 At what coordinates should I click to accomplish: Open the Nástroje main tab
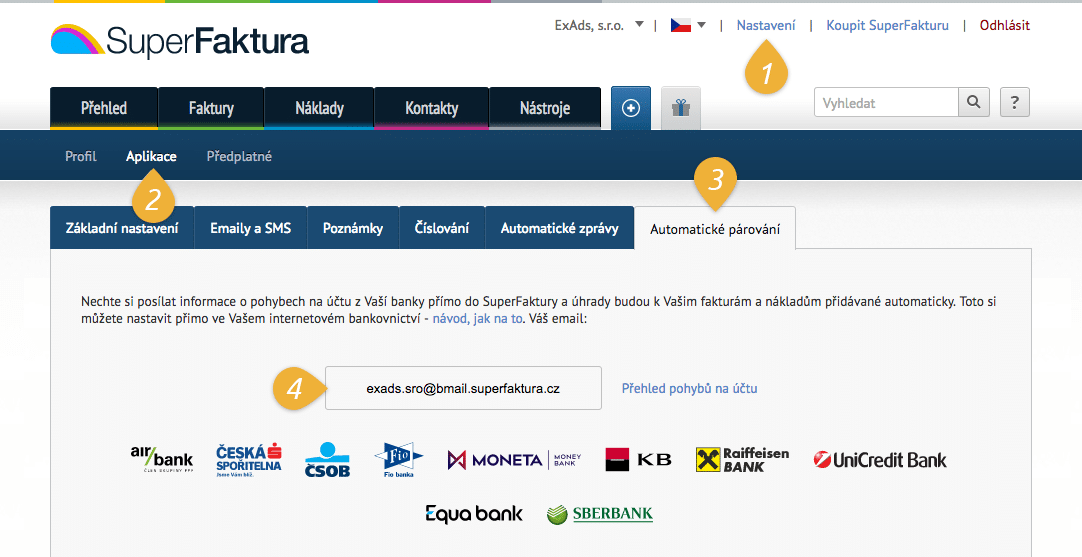(544, 108)
